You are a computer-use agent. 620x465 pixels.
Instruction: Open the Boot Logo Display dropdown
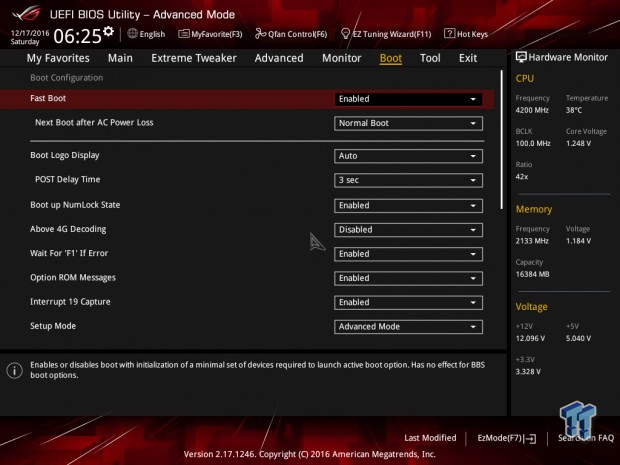tap(408, 156)
